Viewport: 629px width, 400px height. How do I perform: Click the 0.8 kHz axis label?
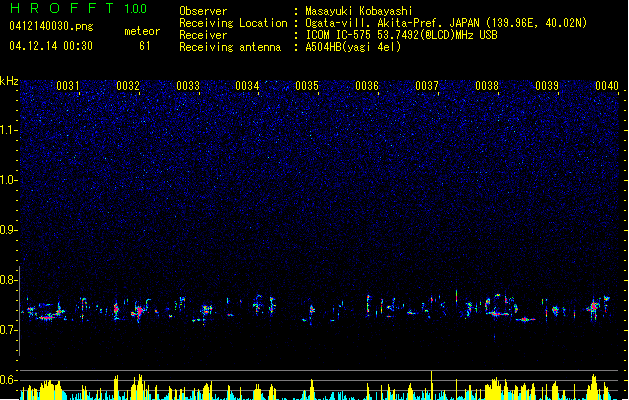(x=9, y=280)
